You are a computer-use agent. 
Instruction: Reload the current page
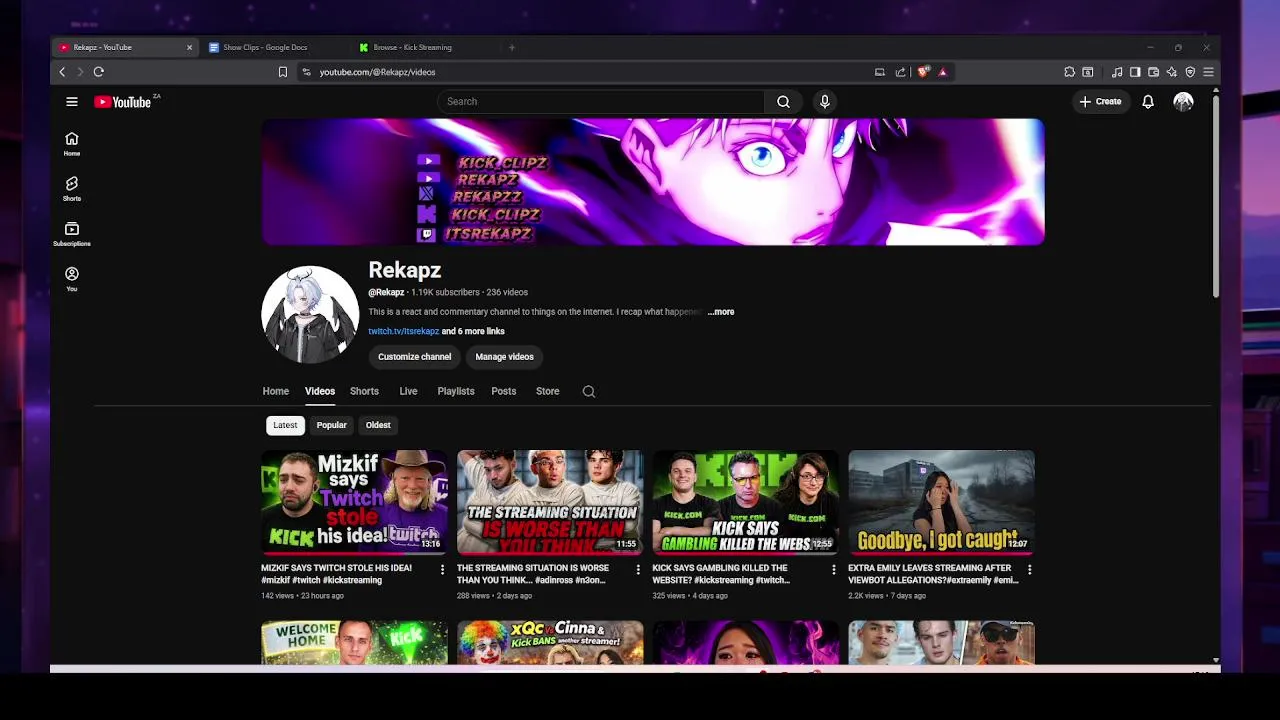point(98,72)
